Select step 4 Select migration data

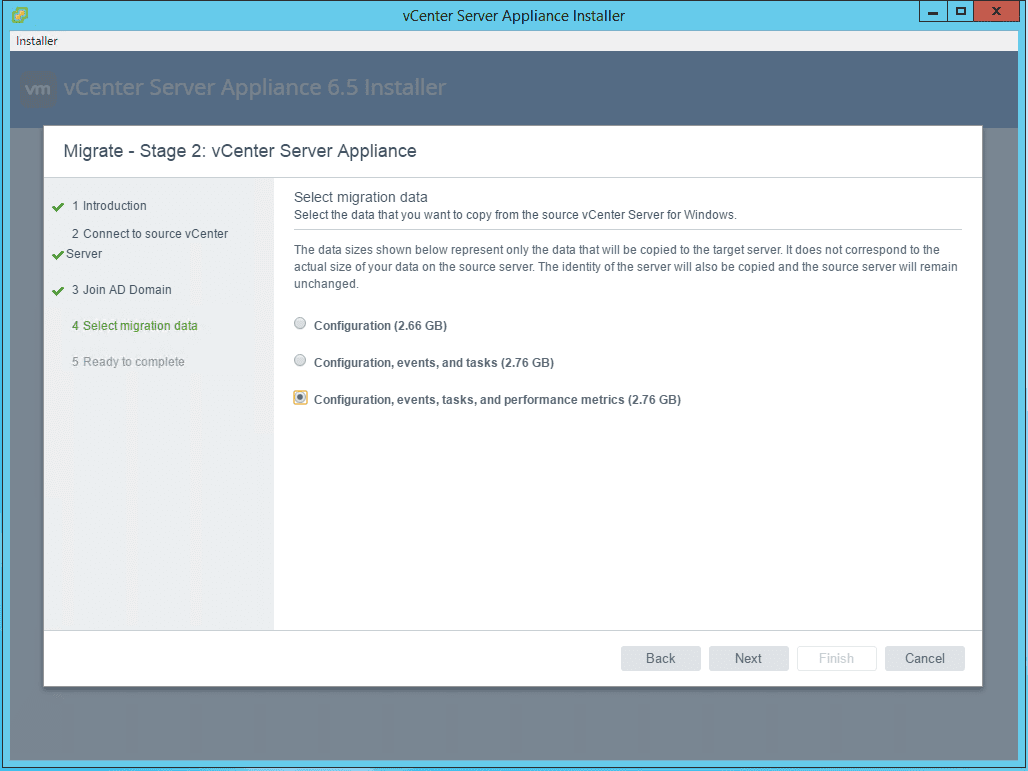point(134,326)
